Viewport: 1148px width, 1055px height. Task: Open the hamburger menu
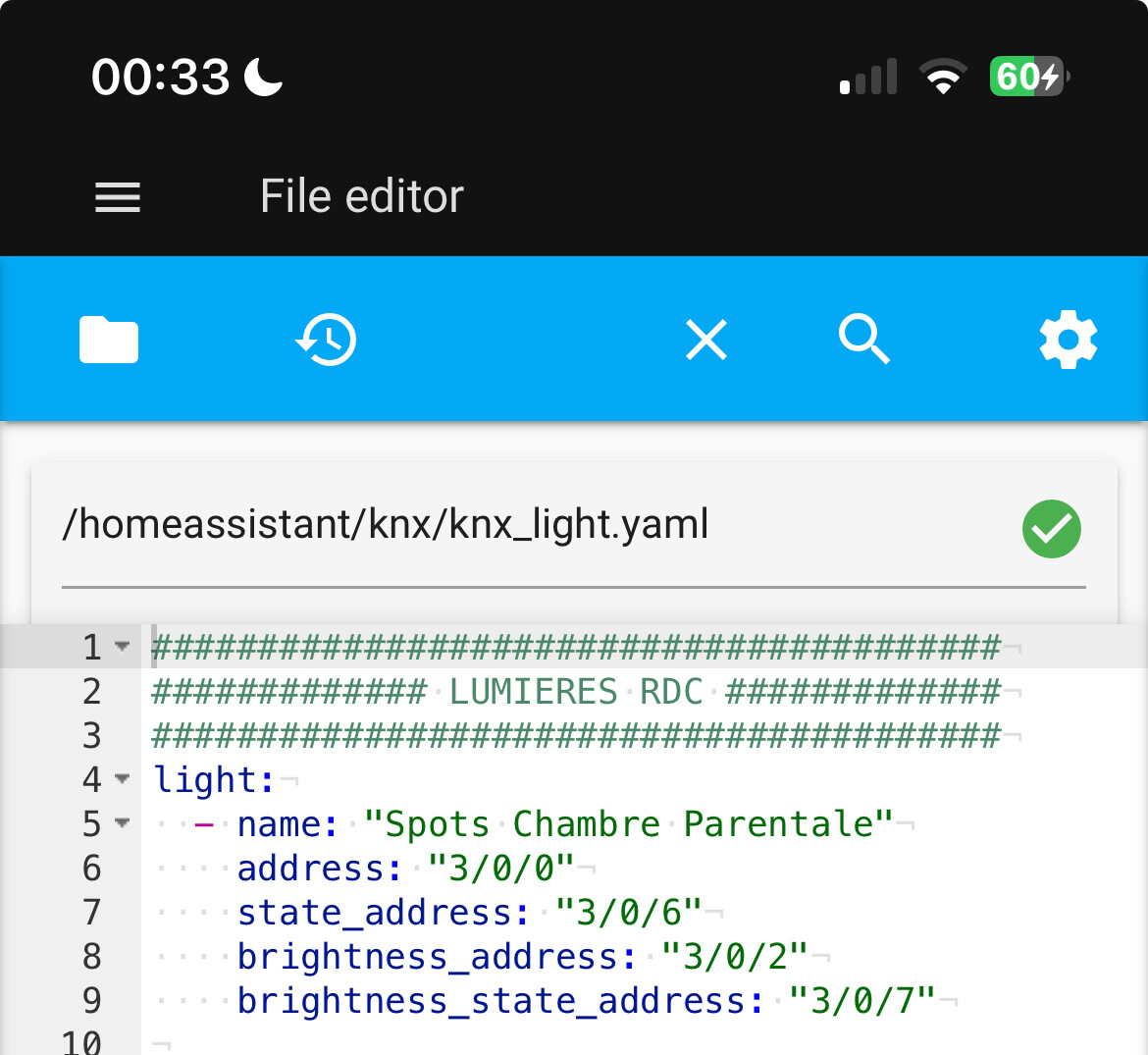[118, 197]
